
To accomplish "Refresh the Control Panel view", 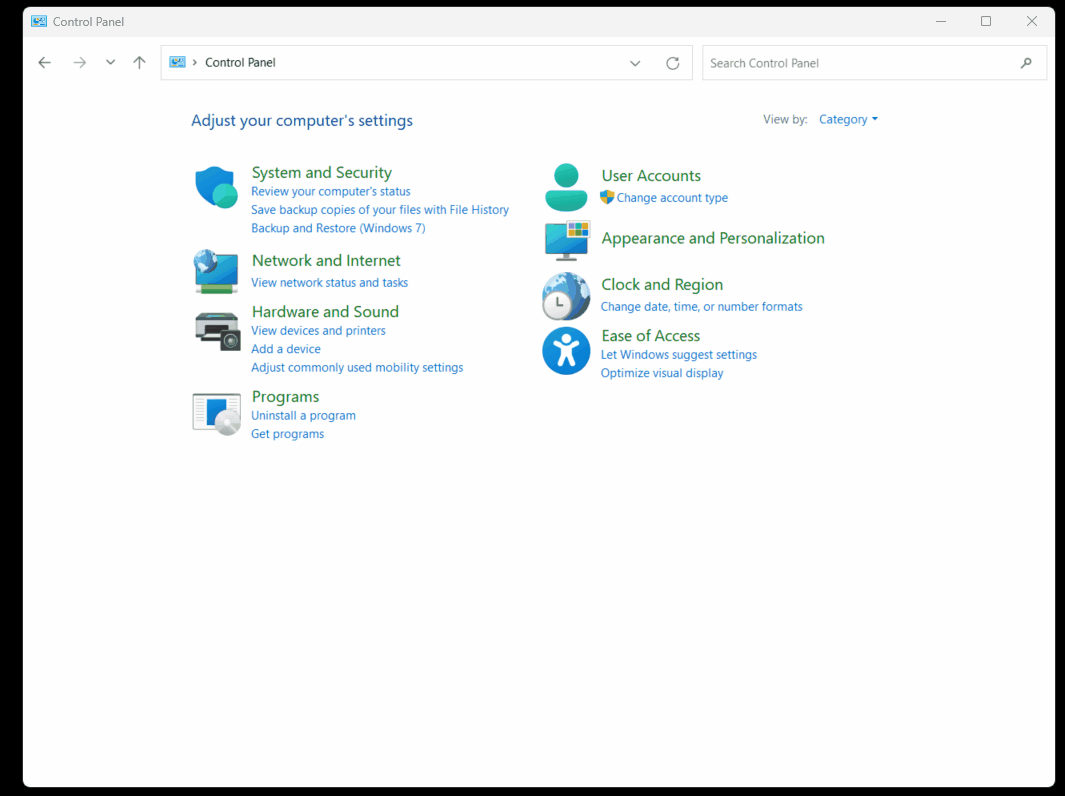I will tap(672, 63).
